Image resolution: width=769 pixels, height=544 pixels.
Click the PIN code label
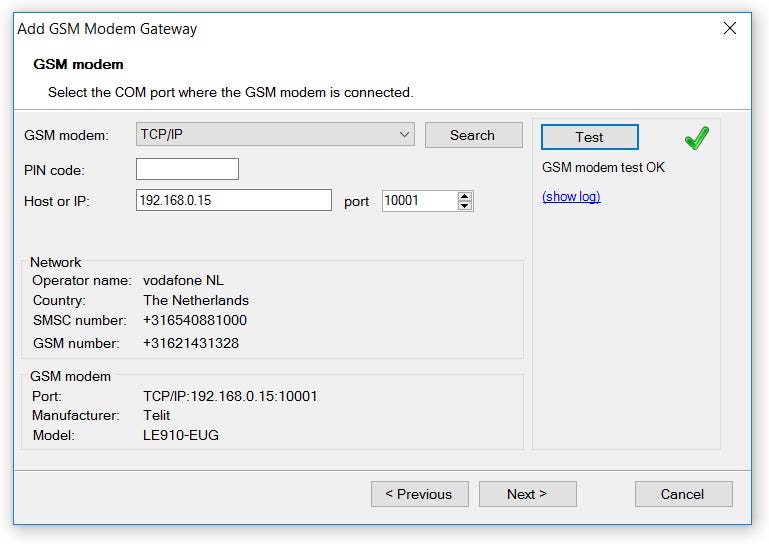point(54,170)
